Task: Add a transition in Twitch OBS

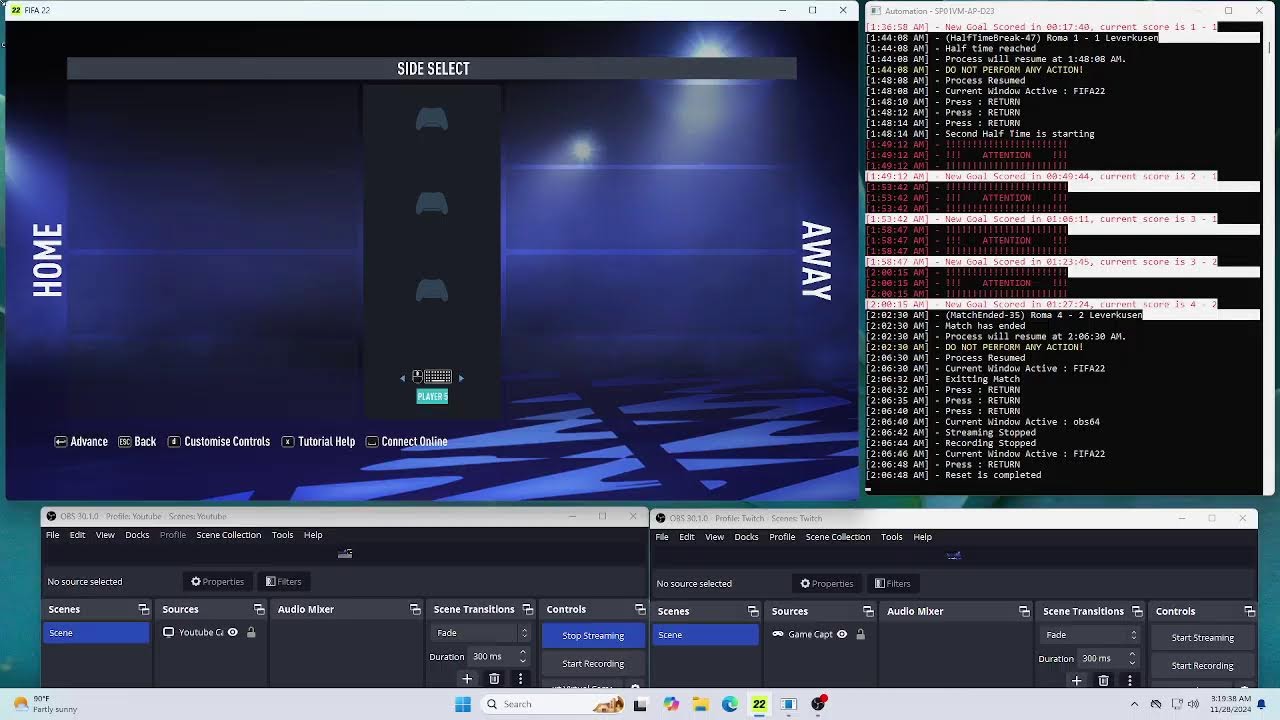Action: click(1077, 681)
